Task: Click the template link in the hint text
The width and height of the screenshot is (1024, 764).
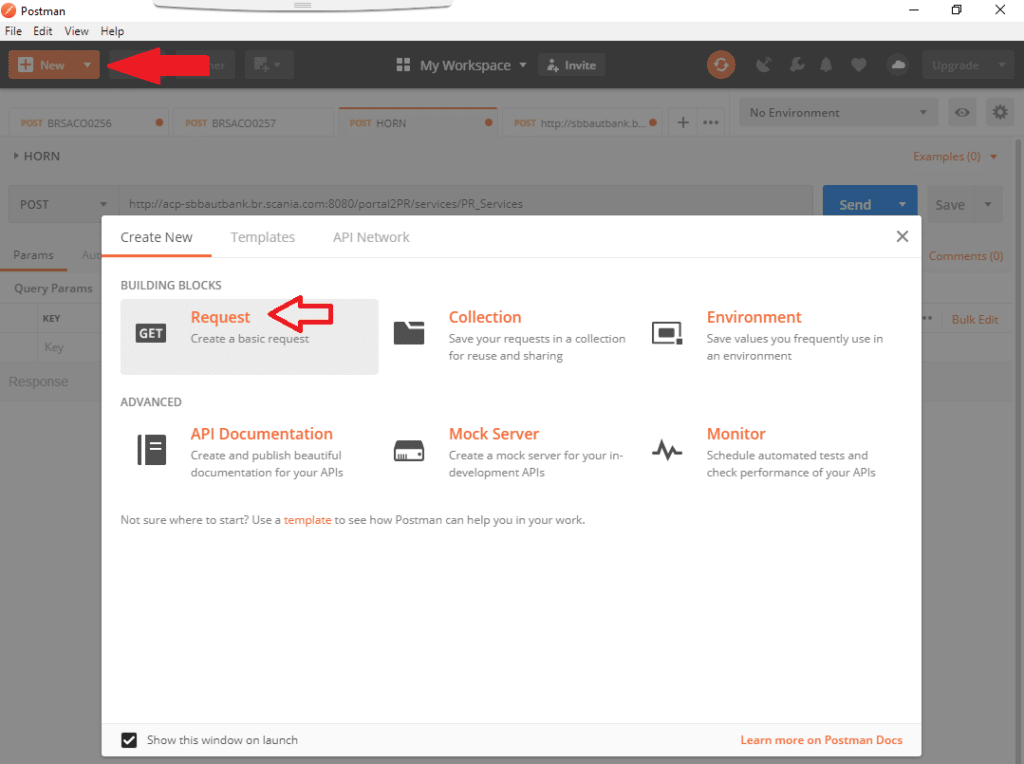Action: tap(307, 519)
